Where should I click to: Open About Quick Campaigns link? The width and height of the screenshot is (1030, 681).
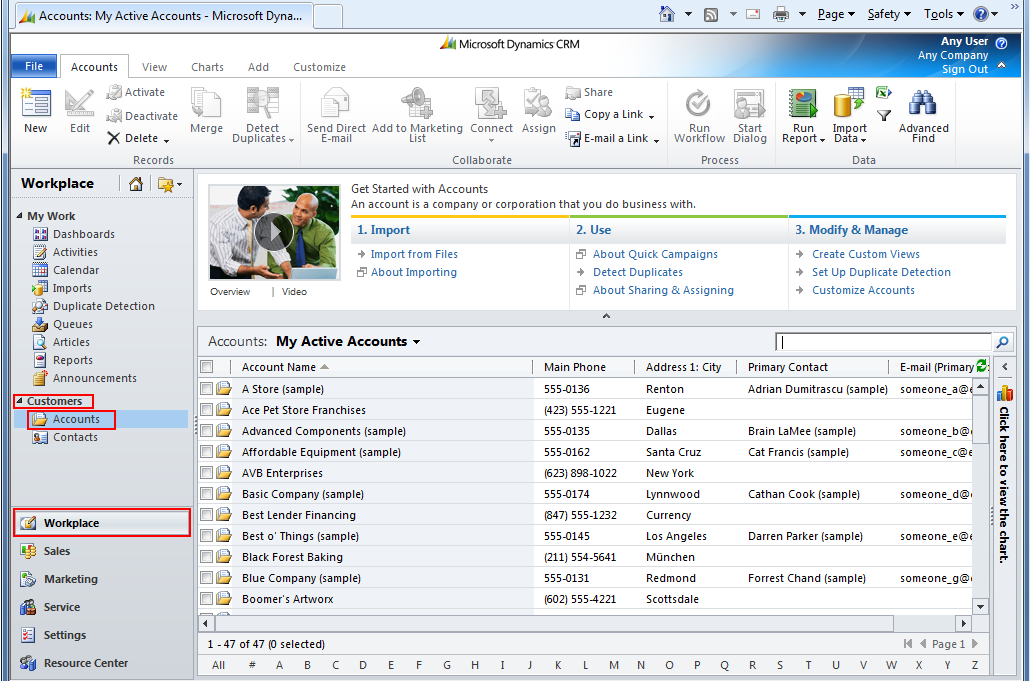[655, 254]
